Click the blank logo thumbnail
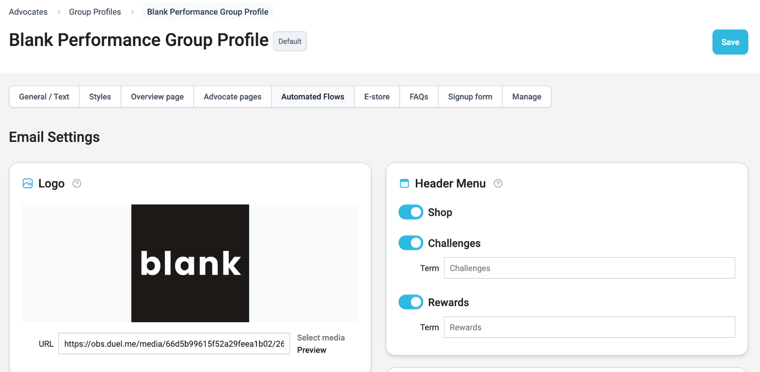The height and width of the screenshot is (372, 760). pos(190,263)
